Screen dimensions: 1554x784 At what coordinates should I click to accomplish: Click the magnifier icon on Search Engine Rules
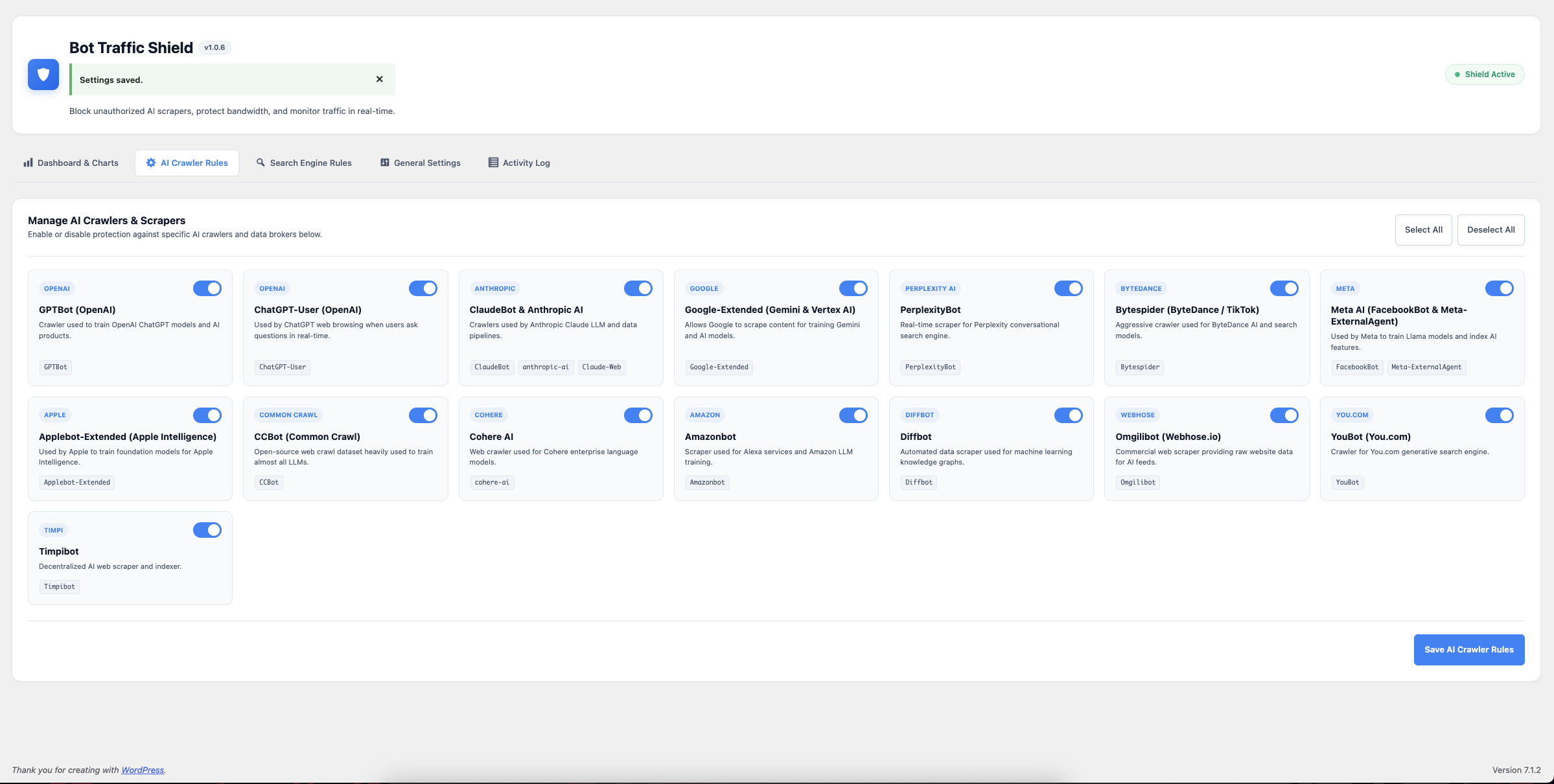point(261,163)
